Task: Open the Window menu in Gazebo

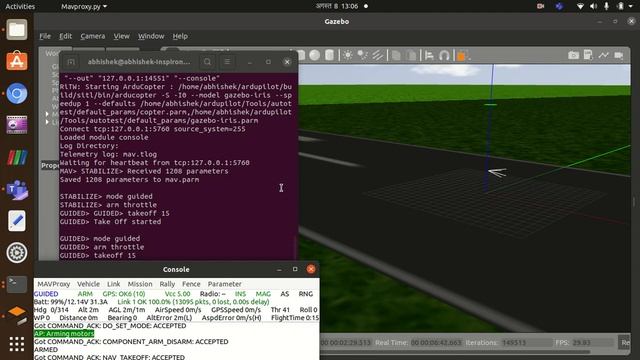Action: click(151, 36)
